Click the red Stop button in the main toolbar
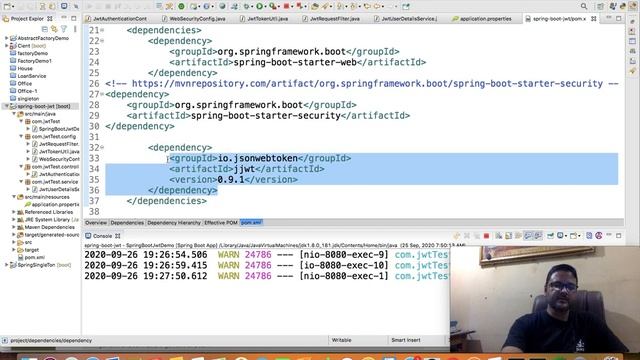The width and height of the screenshot is (640, 360). (x=287, y=6)
